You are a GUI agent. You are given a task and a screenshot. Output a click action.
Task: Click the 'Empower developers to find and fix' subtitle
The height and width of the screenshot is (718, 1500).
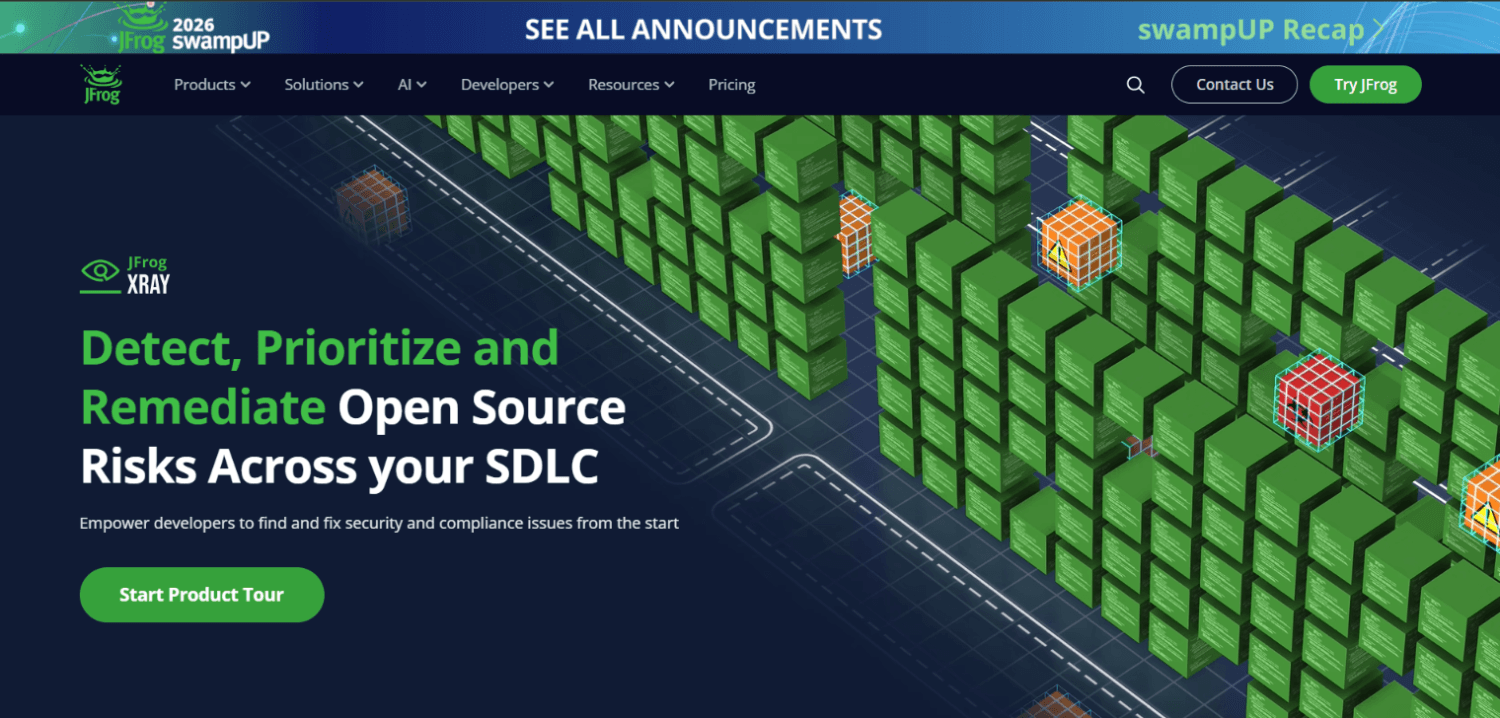tap(379, 523)
